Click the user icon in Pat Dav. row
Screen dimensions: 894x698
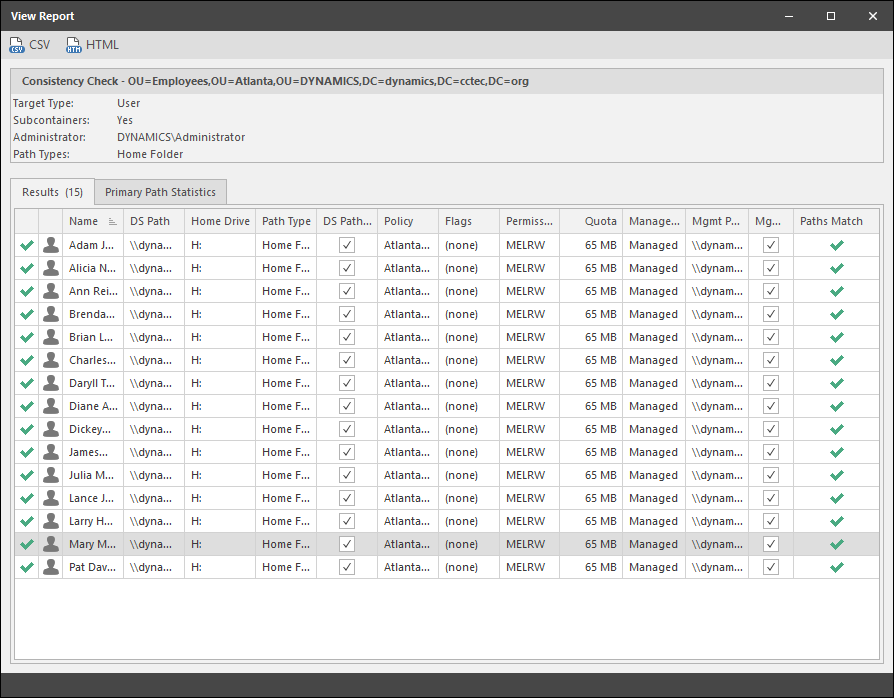[x=51, y=567]
